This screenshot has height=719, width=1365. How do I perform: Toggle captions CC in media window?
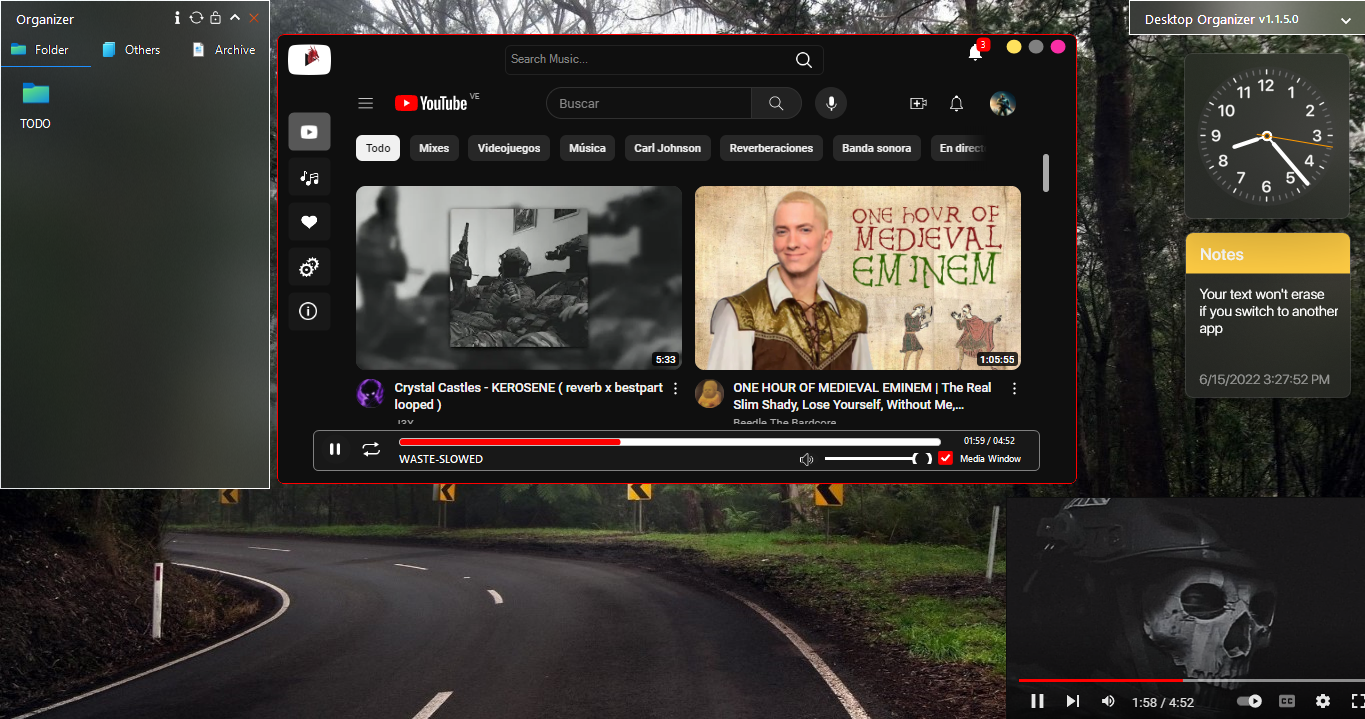click(1288, 701)
